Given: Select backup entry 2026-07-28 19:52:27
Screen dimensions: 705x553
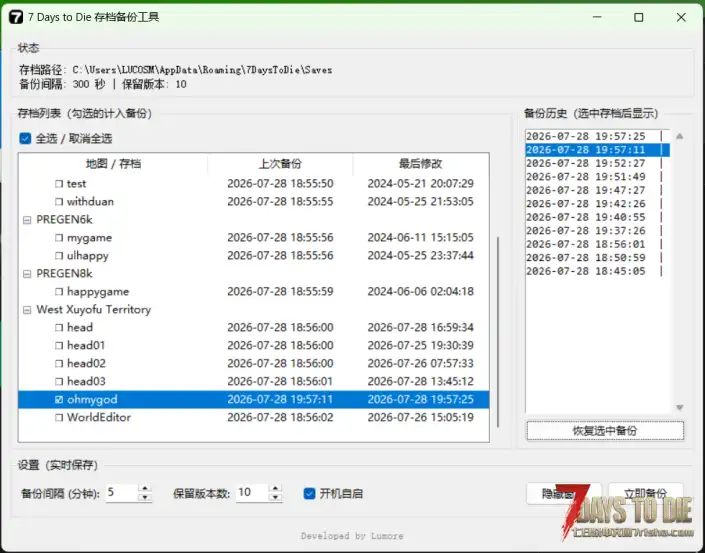Looking at the screenshot, I should coord(598,163).
